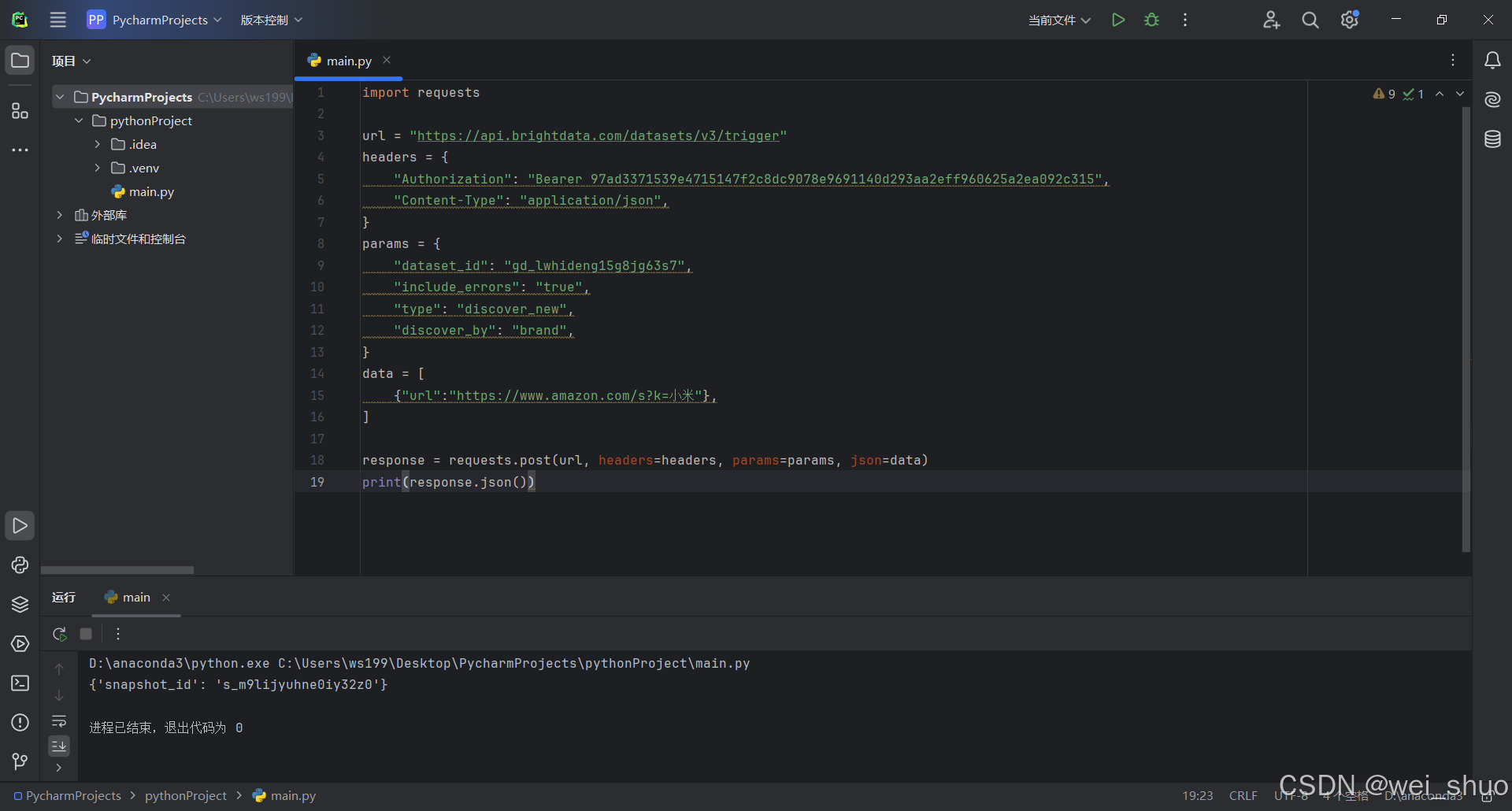Click line number 18 in gutter
The width and height of the screenshot is (1512, 811).
click(x=317, y=460)
